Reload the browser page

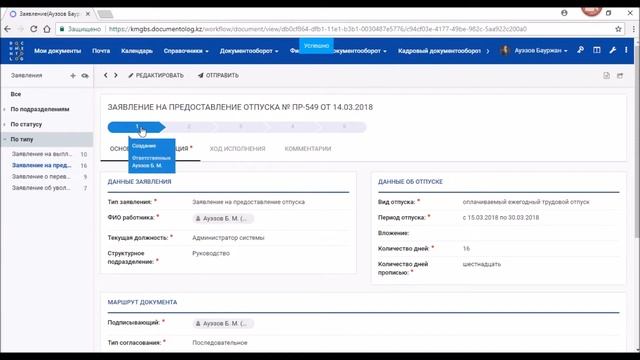[33, 29]
